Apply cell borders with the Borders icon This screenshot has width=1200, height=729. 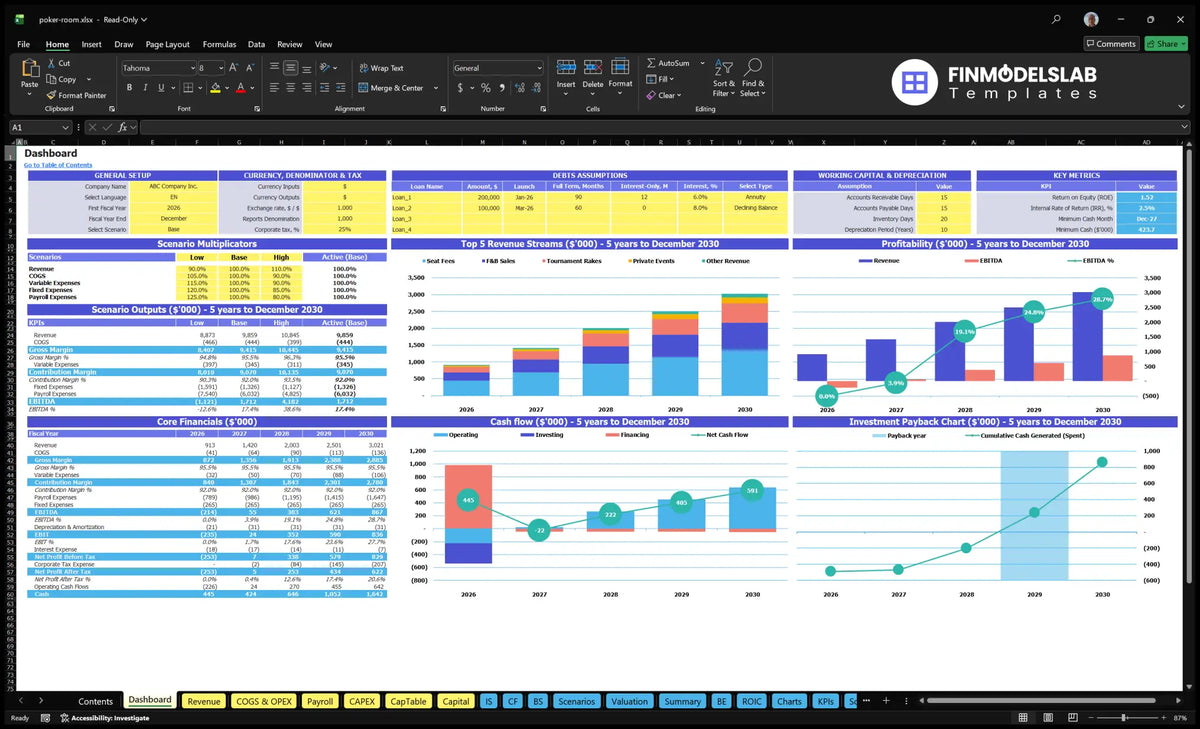189,88
